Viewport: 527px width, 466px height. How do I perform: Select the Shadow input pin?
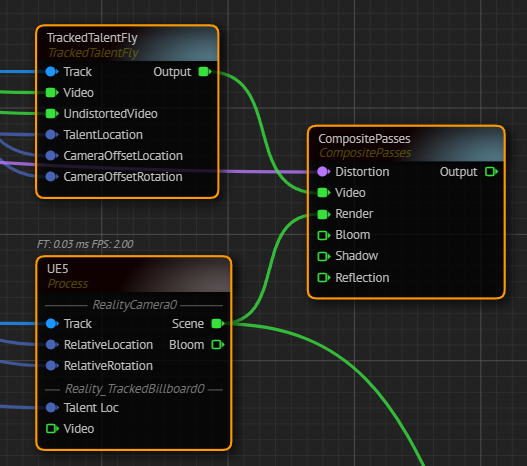point(324,256)
